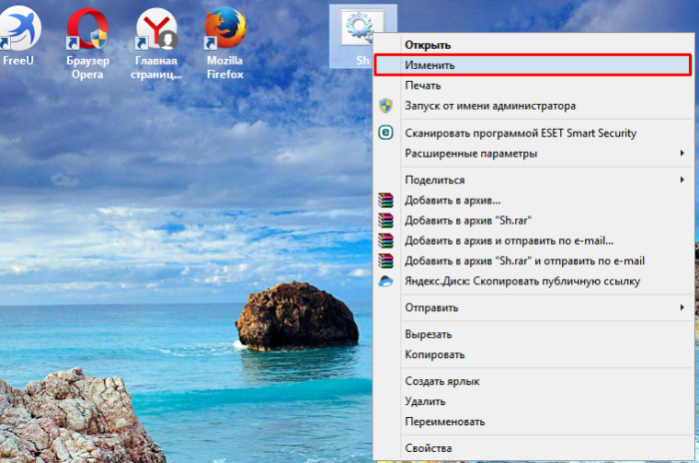Screen dimensions: 699x463
Task: Choose Добавить в архив и отправить по e-mail...
Action: pos(533,241)
